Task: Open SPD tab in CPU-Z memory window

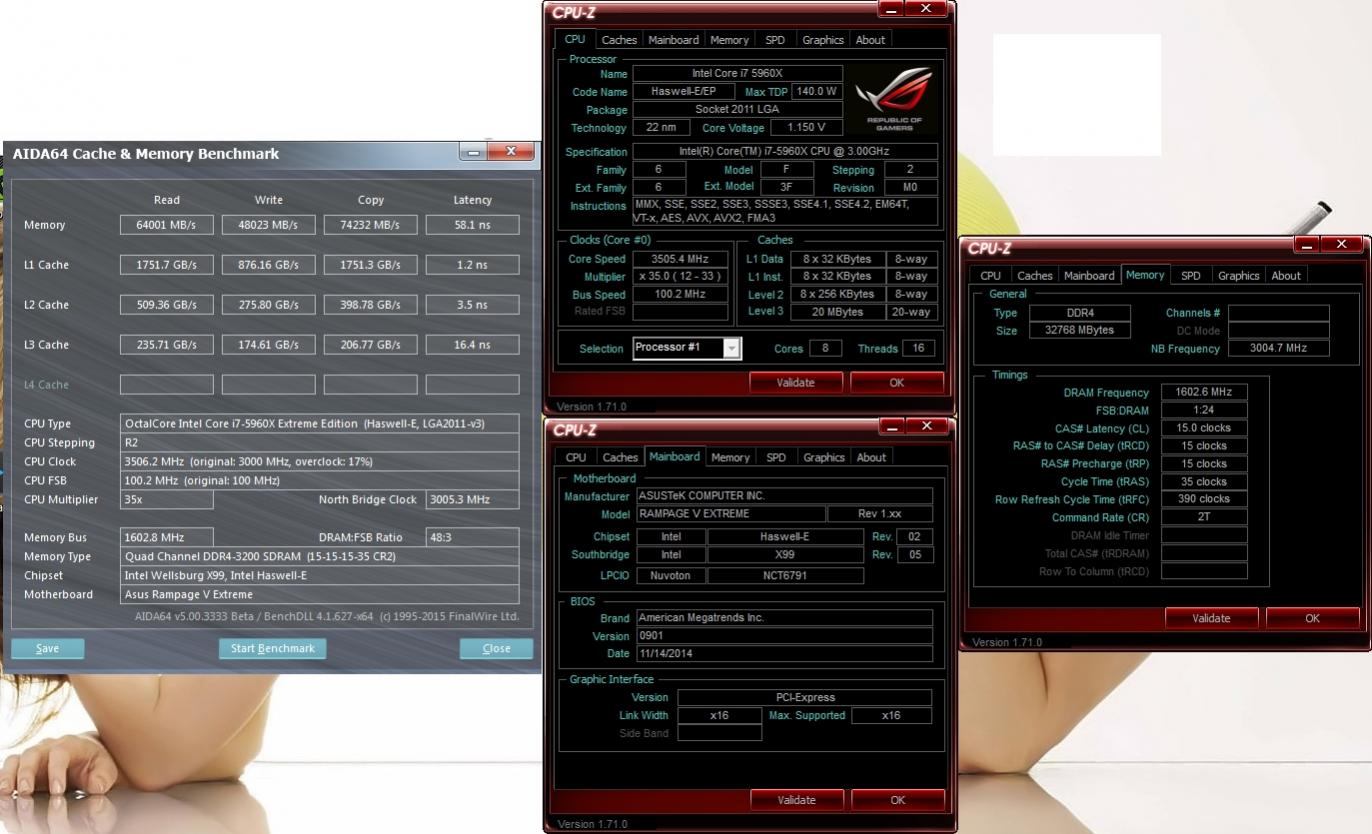Action: tap(1190, 276)
